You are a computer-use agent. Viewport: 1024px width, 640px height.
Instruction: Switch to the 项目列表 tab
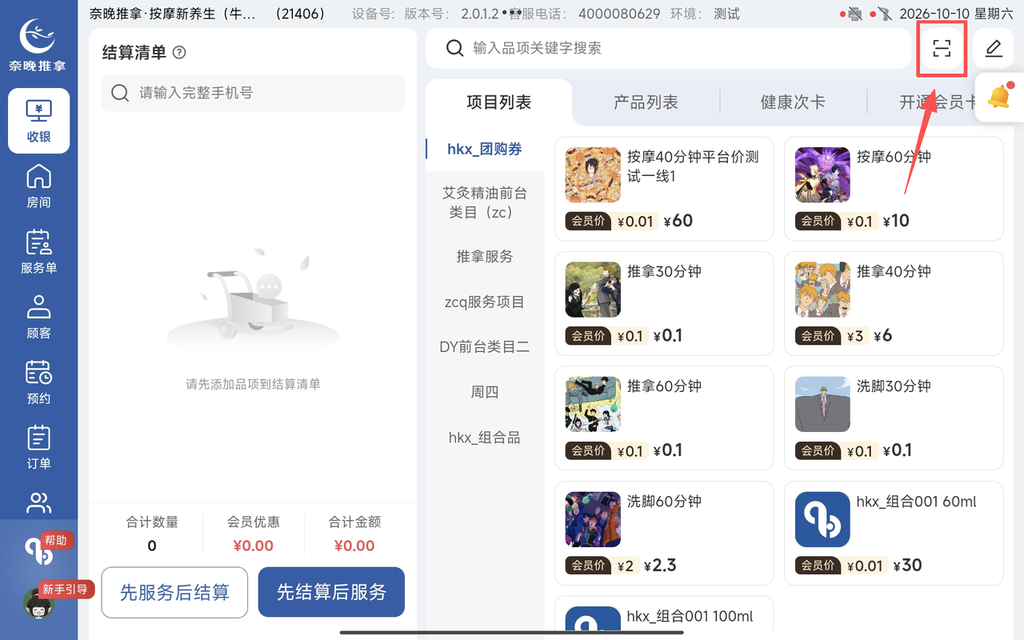499,103
